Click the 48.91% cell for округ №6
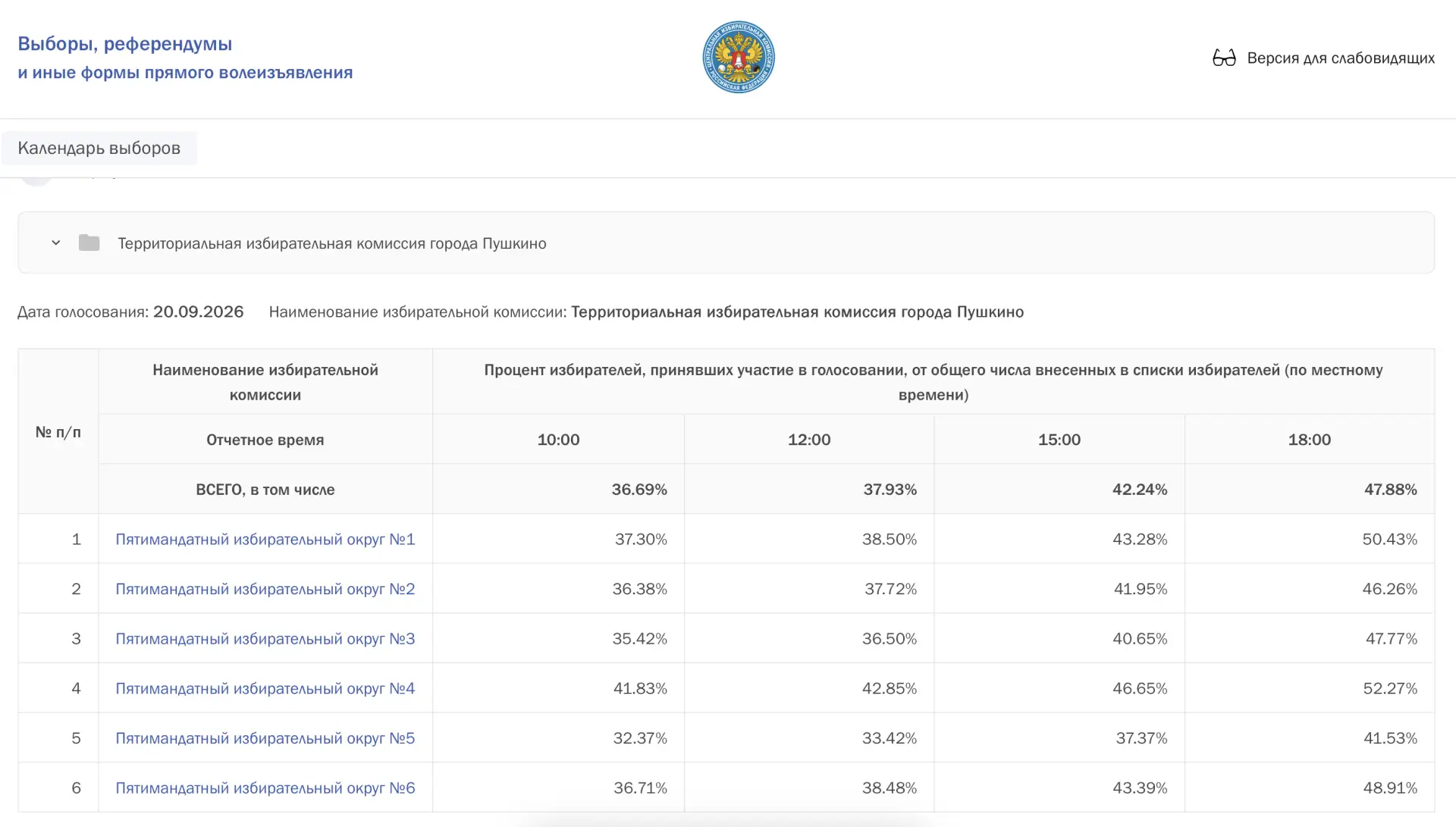The image size is (1456, 827). point(1310,788)
